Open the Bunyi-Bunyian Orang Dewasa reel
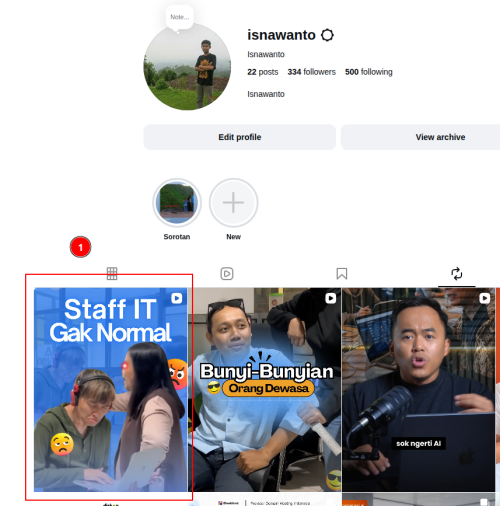The height and width of the screenshot is (506, 500). tap(265, 390)
